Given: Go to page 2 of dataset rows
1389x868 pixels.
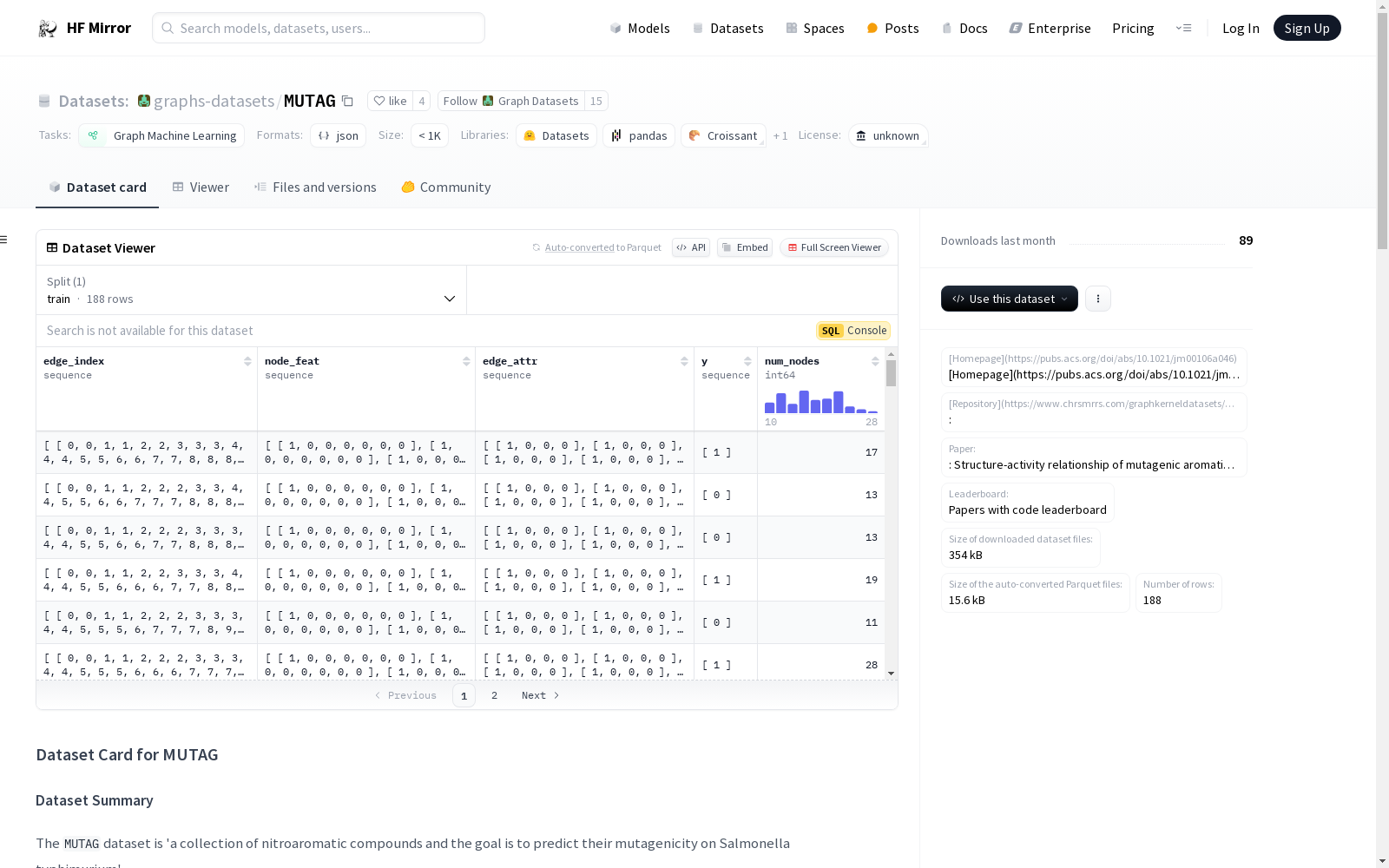Looking at the screenshot, I should (494, 695).
